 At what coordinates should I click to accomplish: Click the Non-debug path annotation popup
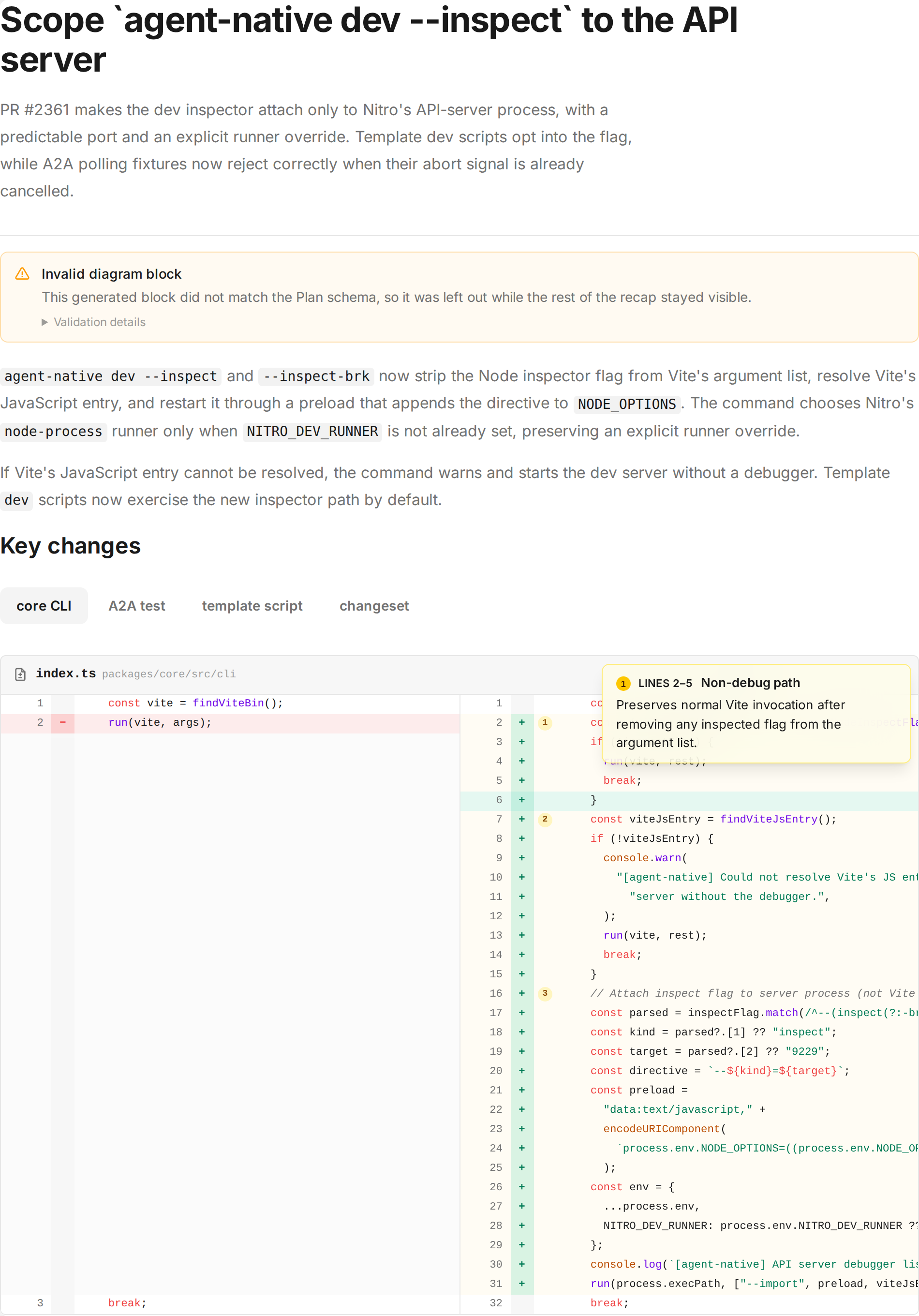click(756, 713)
